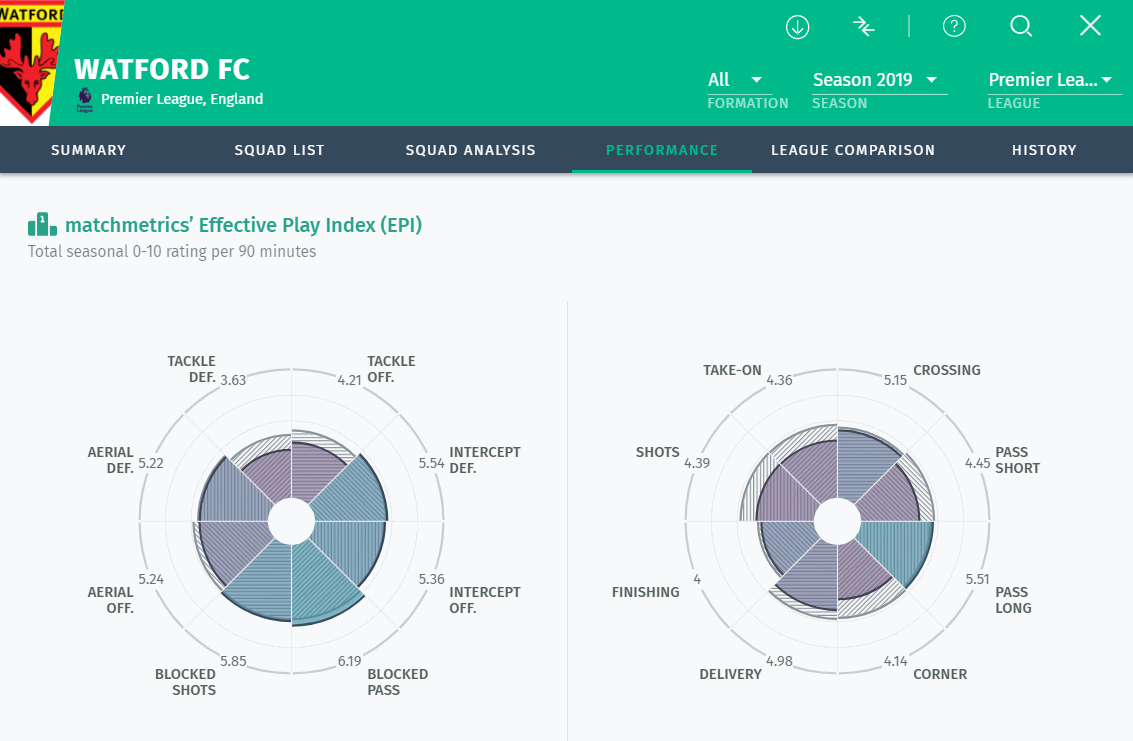The image size is (1133, 741).
Task: Click the Tackle Off. value 4.21
Action: point(349,380)
